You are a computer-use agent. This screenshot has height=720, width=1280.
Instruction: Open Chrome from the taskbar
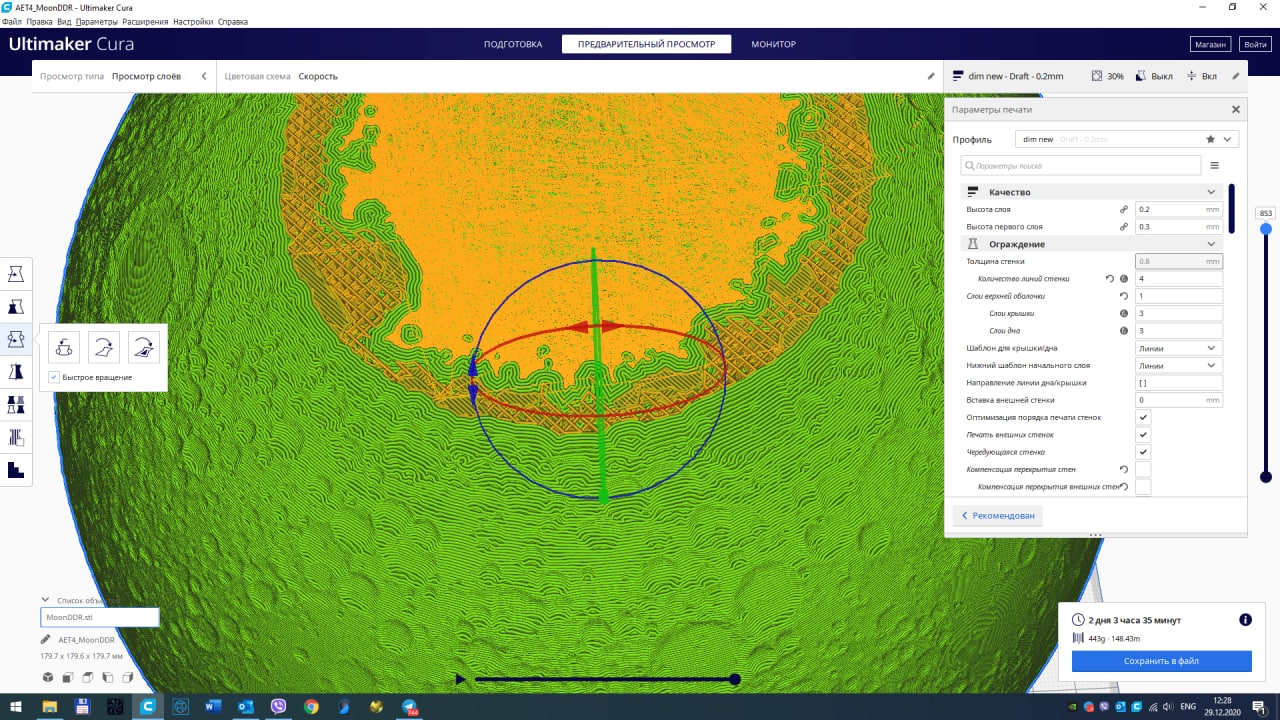pyautogui.click(x=311, y=706)
